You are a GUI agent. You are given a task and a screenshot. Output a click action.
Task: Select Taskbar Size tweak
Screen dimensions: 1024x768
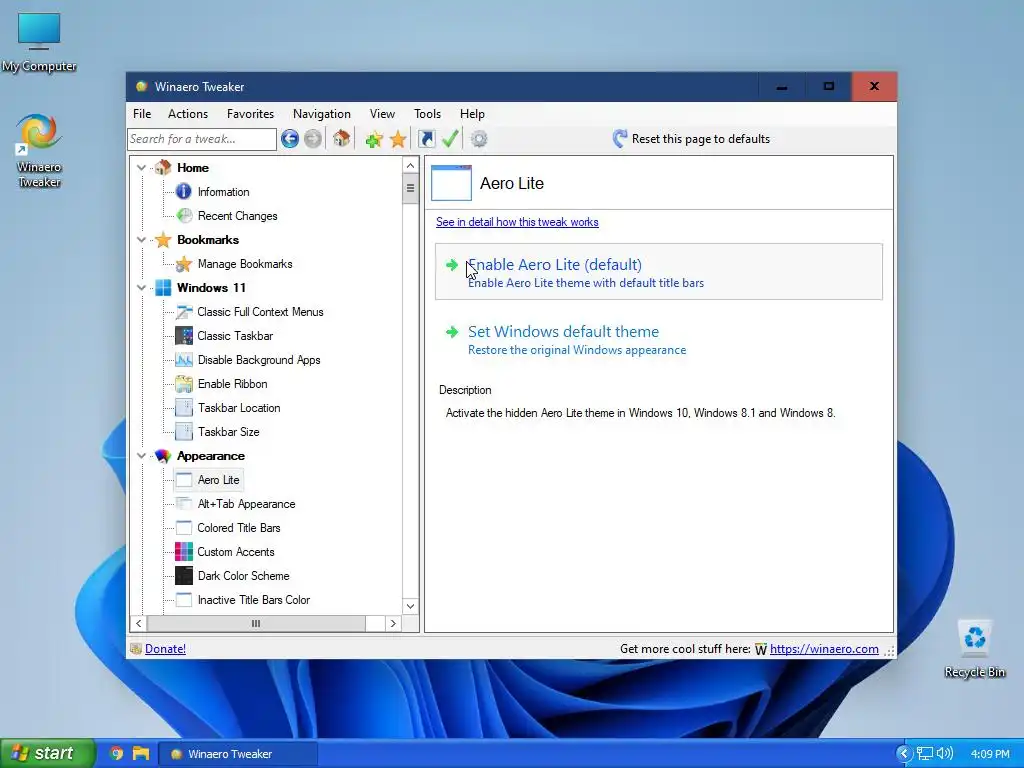tap(229, 432)
